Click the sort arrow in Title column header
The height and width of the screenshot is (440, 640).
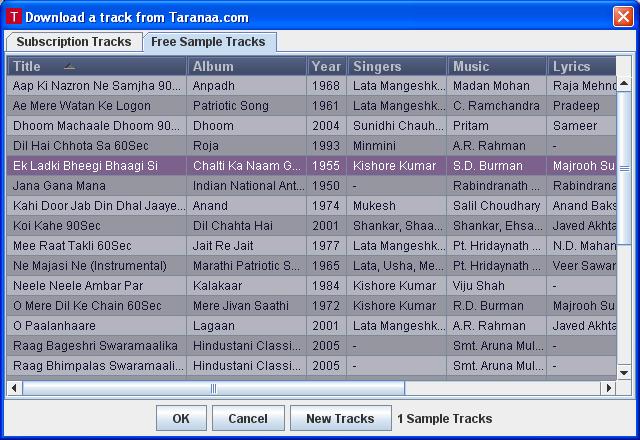(69, 66)
